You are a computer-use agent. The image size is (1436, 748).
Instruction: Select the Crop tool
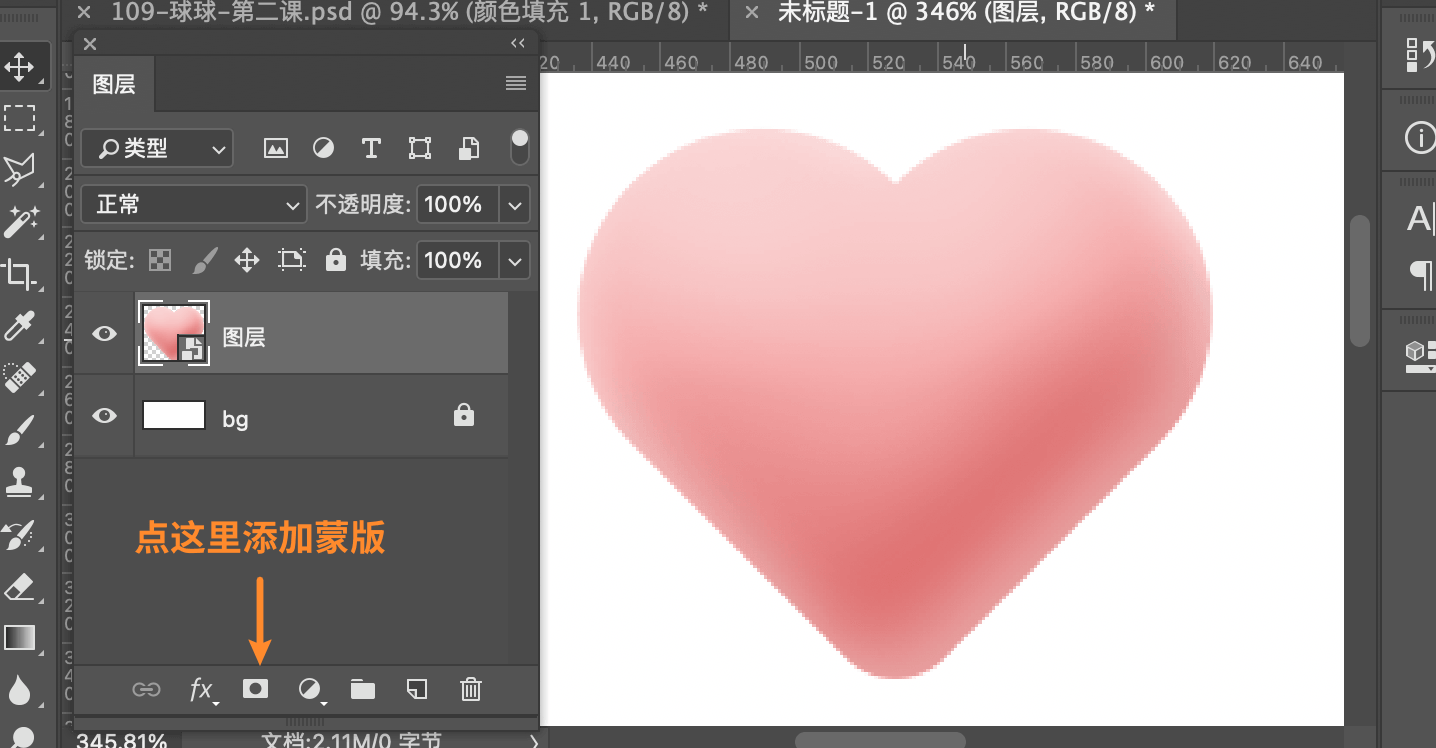pyautogui.click(x=19, y=273)
